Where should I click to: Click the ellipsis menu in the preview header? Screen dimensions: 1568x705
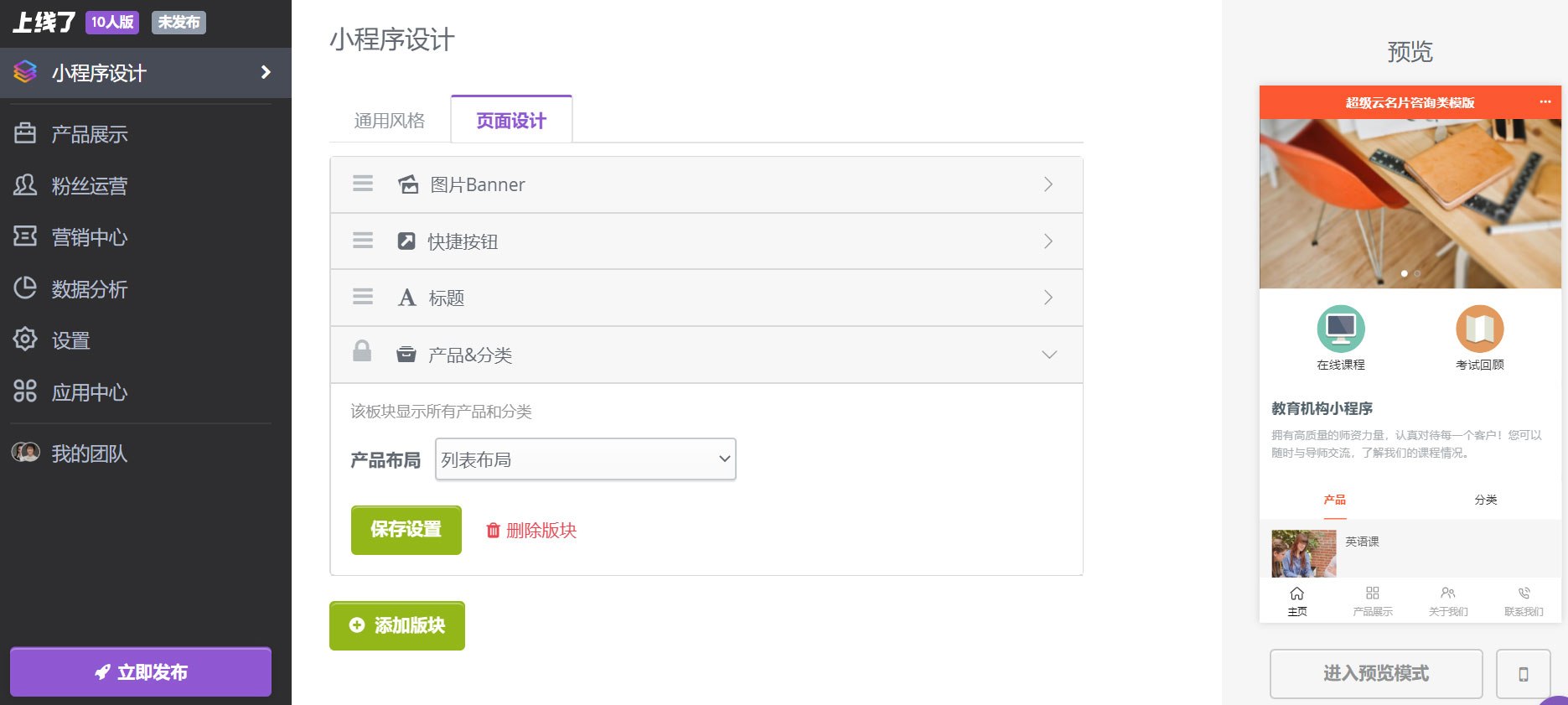(1545, 102)
